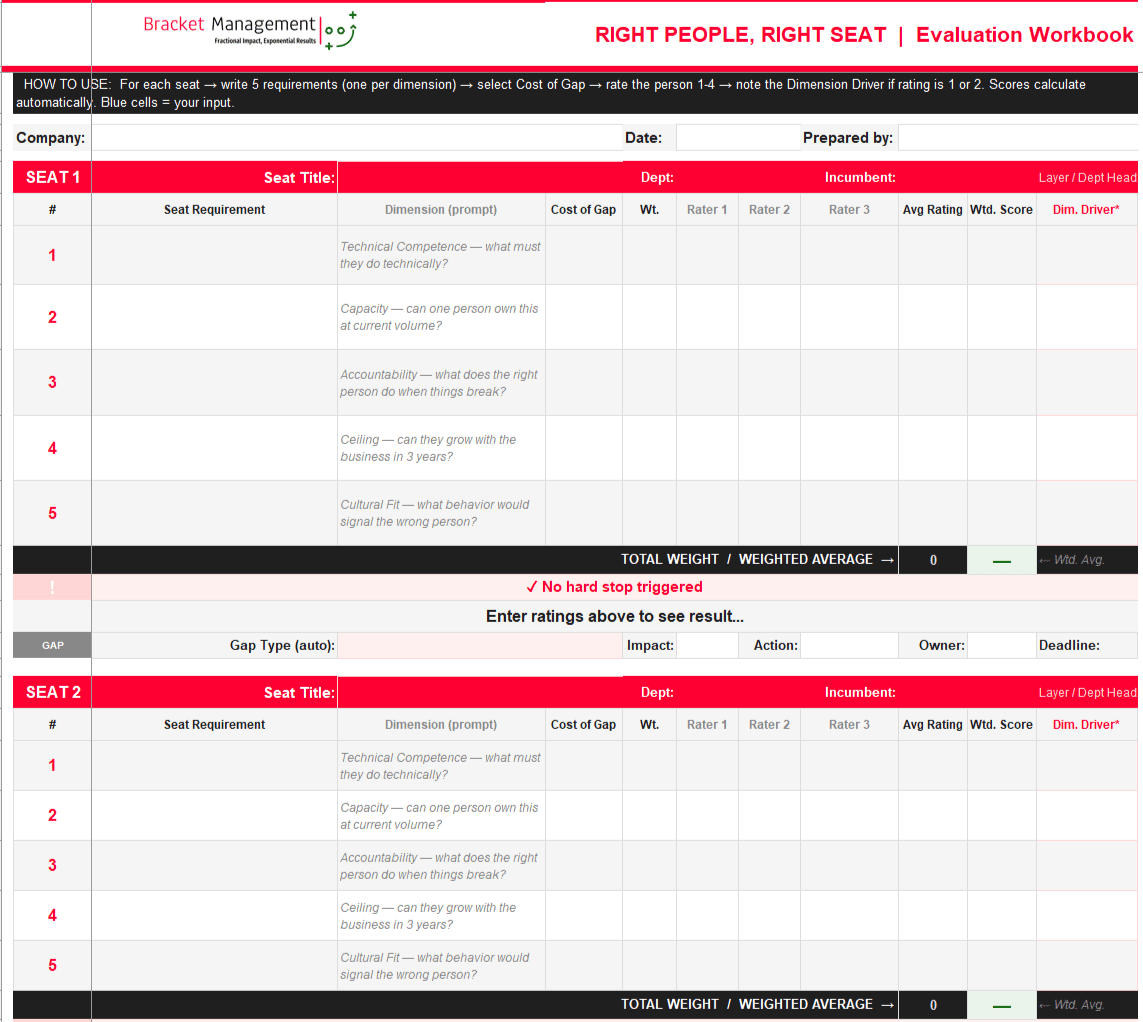Open Seat 2 Cost of Gap cell for row 5
1143x1022 pixels.
point(584,966)
